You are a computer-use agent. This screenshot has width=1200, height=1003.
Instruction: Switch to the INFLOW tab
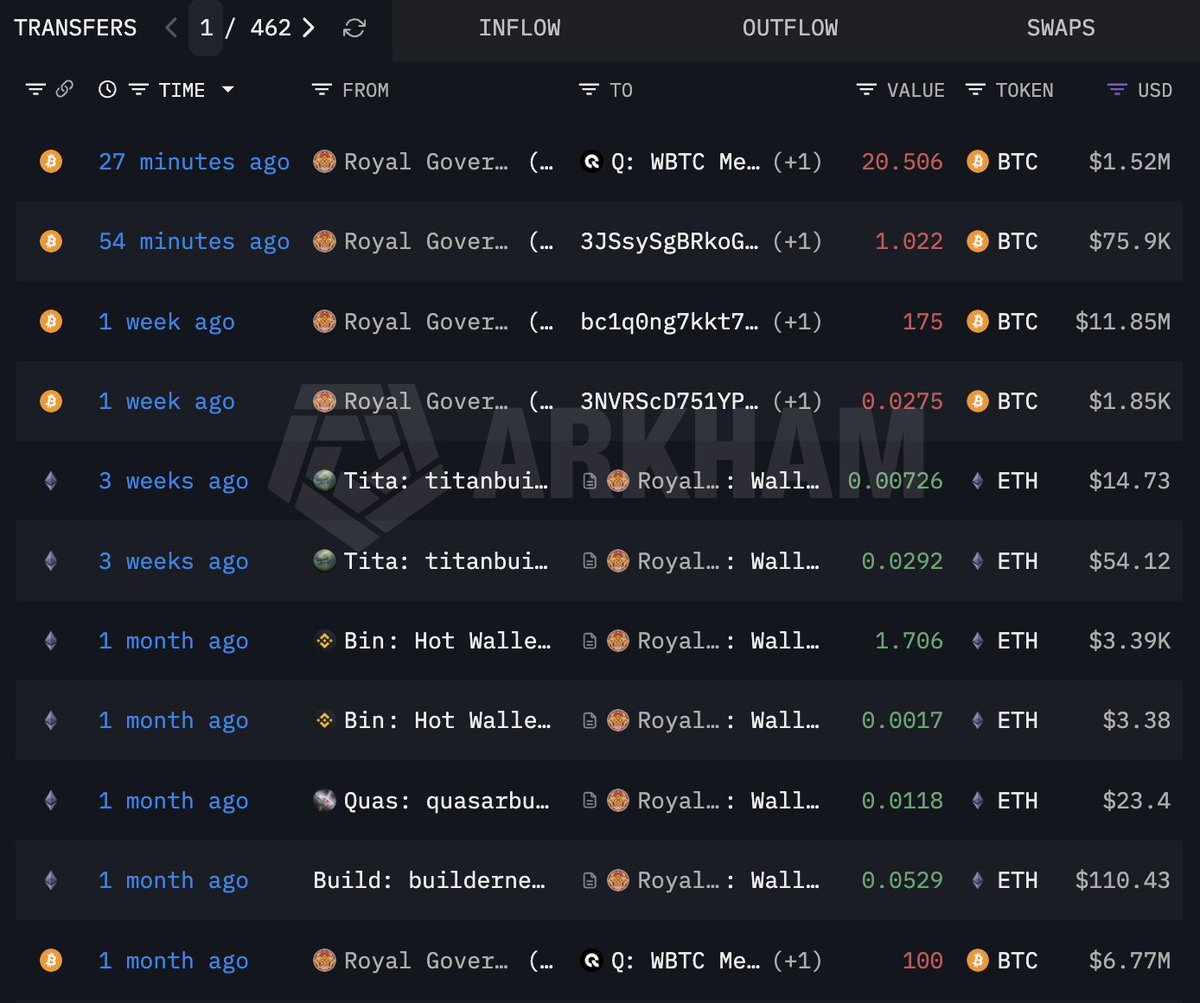tap(519, 28)
